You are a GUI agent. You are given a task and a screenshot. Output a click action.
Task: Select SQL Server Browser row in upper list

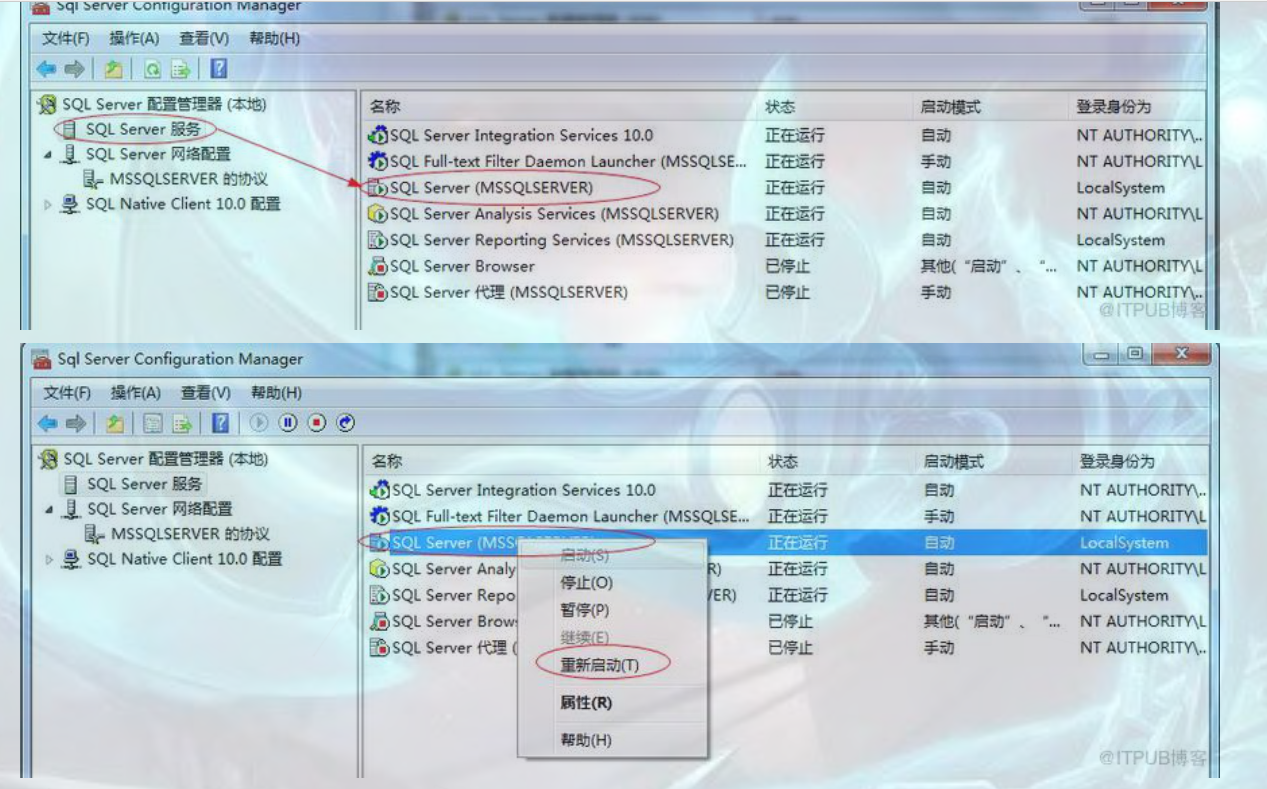point(785,266)
